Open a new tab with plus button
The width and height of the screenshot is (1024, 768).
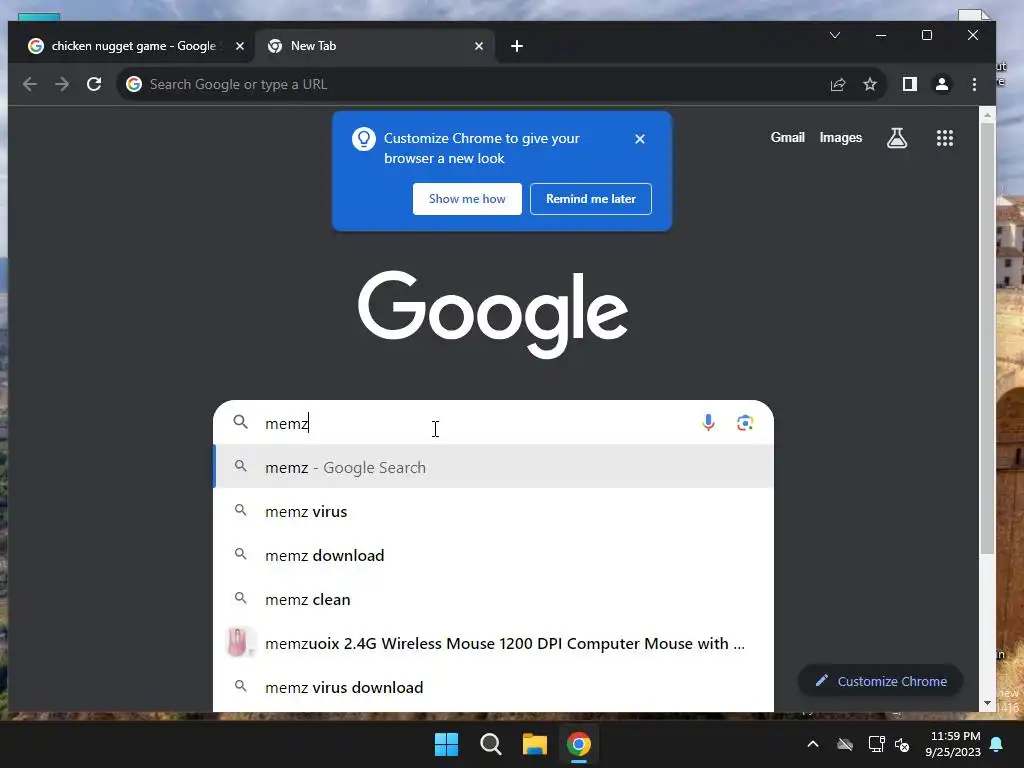(517, 46)
